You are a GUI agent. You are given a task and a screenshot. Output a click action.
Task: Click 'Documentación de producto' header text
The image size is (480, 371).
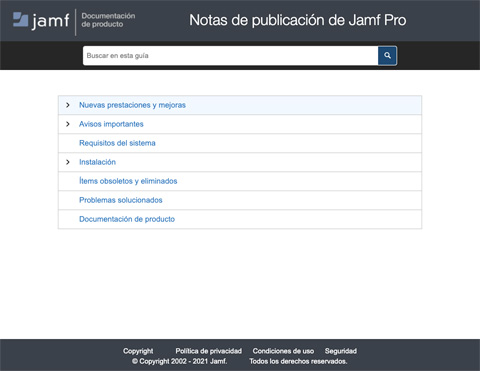click(108, 20)
